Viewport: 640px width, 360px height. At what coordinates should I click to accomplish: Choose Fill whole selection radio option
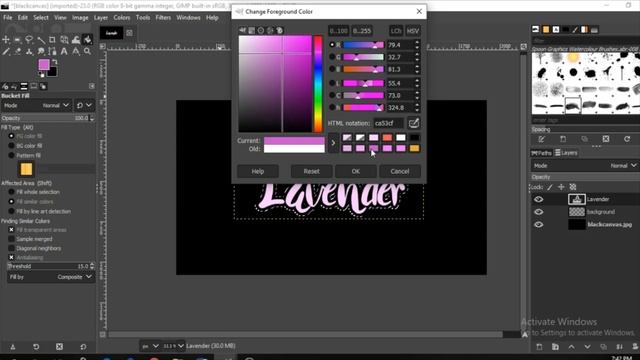click(11, 192)
